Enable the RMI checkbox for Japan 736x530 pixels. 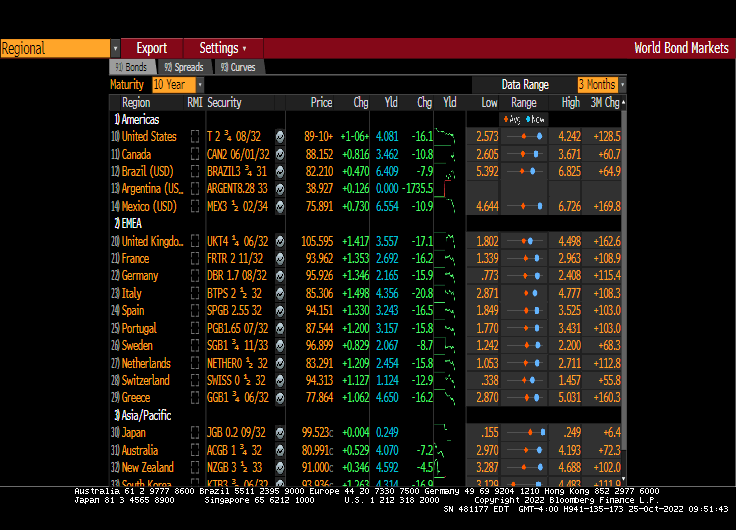pos(195,433)
